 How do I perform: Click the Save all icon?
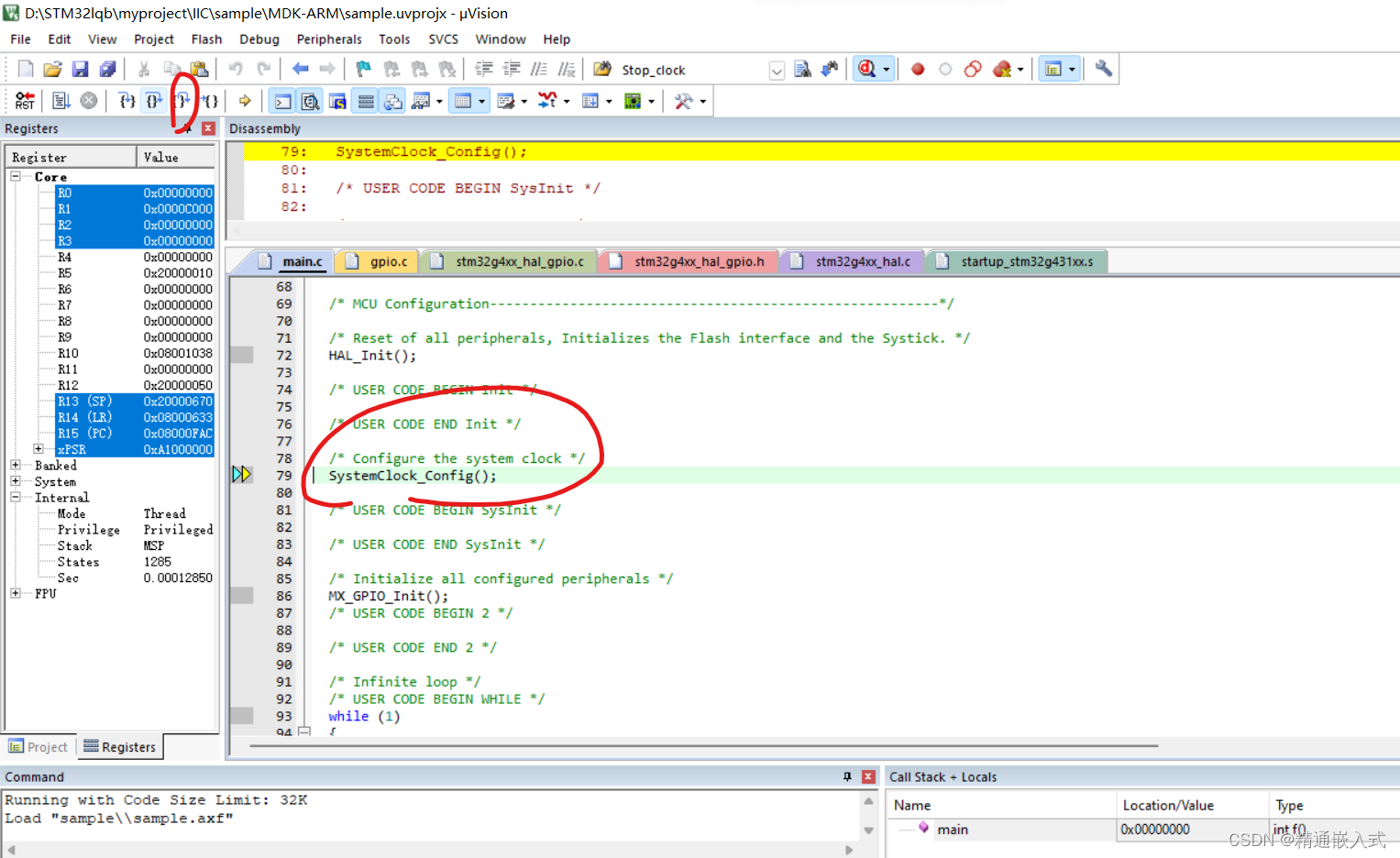107,69
